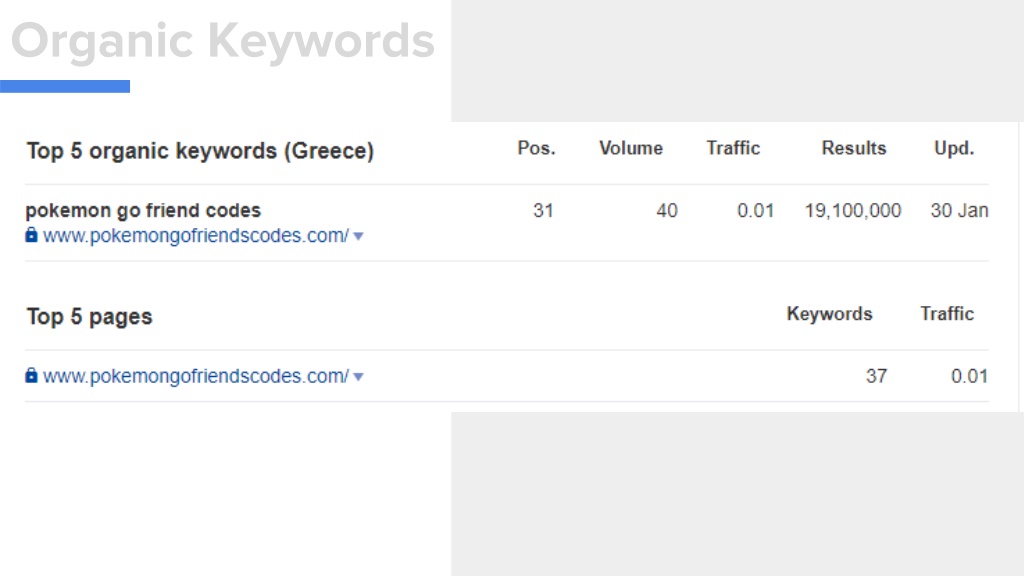
Task: Click lock icon beside the organic keyword URL
Action: pyautogui.click(x=31, y=235)
